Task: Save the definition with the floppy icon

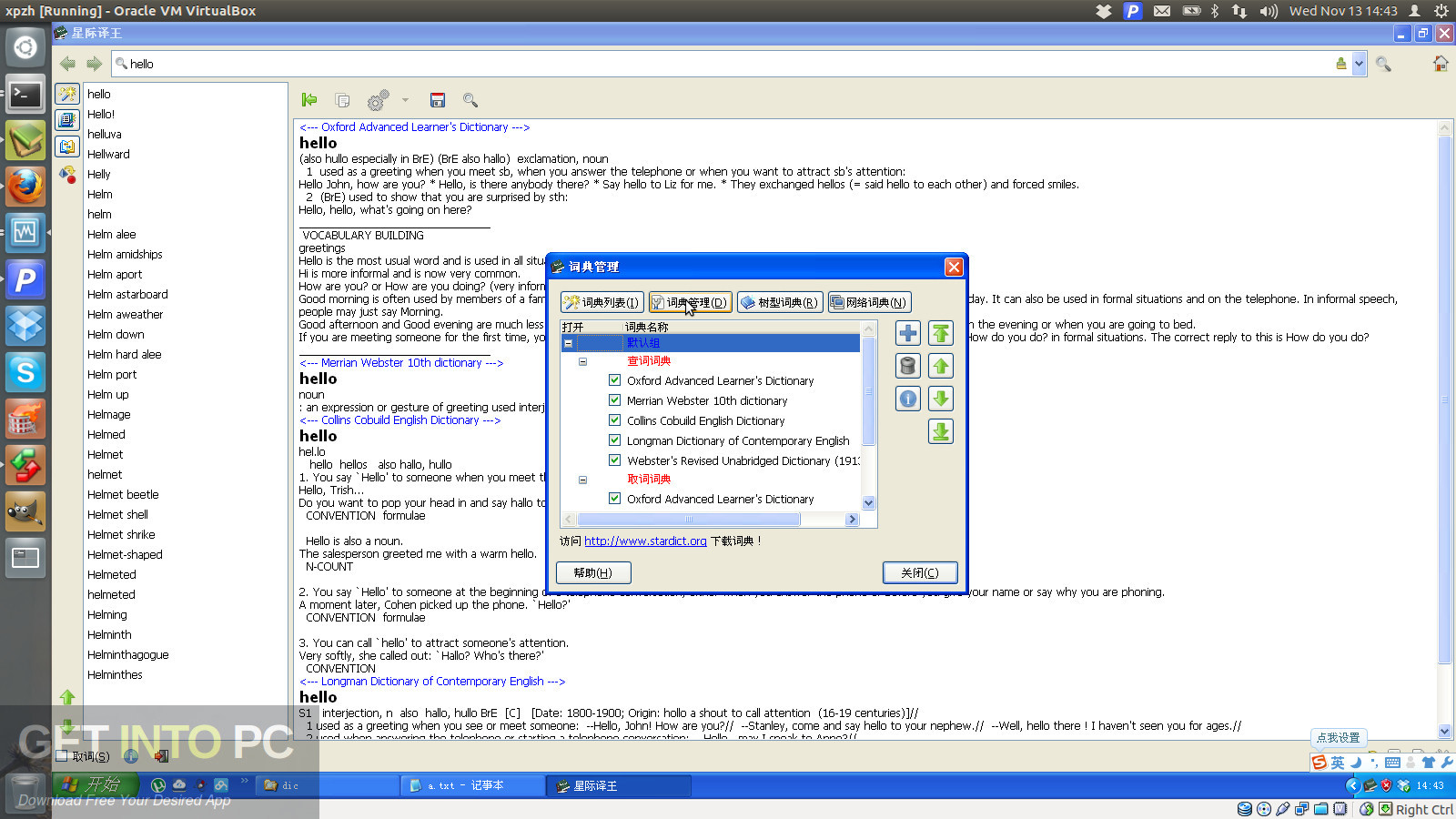Action: pos(438,100)
